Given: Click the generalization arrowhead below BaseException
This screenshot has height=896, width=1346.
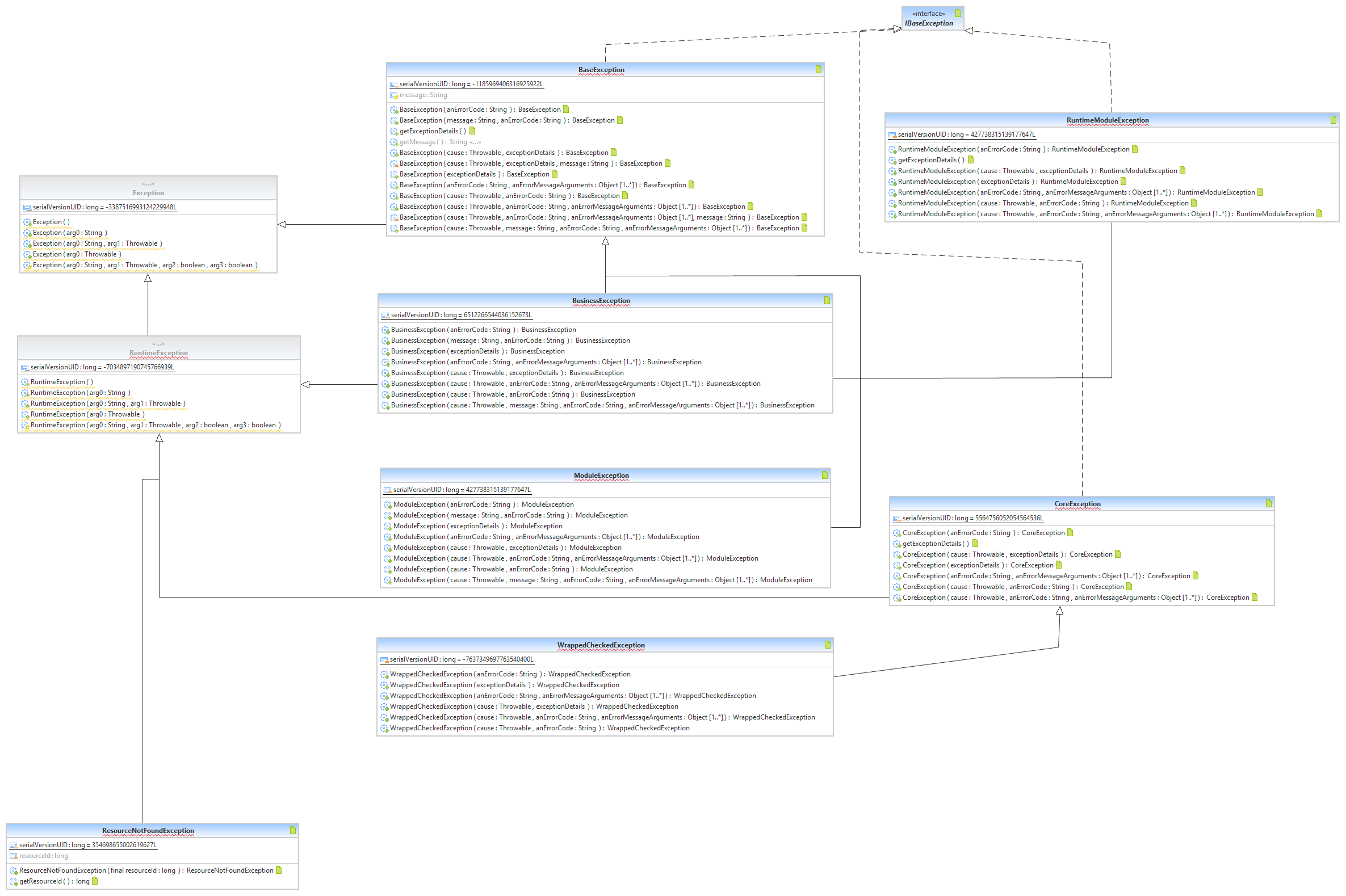Looking at the screenshot, I should coord(605,241).
